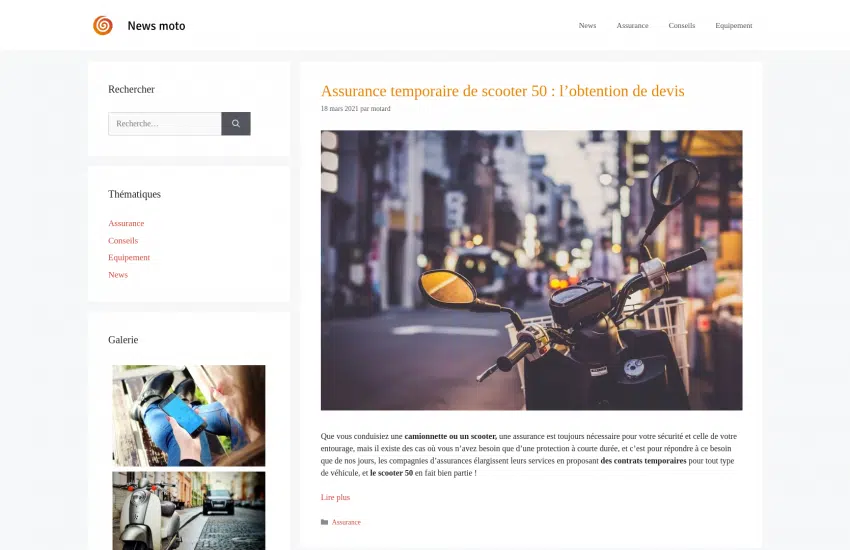The image size is (850, 550).
Task: Open Equipement in the top navigation
Action: (x=733, y=25)
